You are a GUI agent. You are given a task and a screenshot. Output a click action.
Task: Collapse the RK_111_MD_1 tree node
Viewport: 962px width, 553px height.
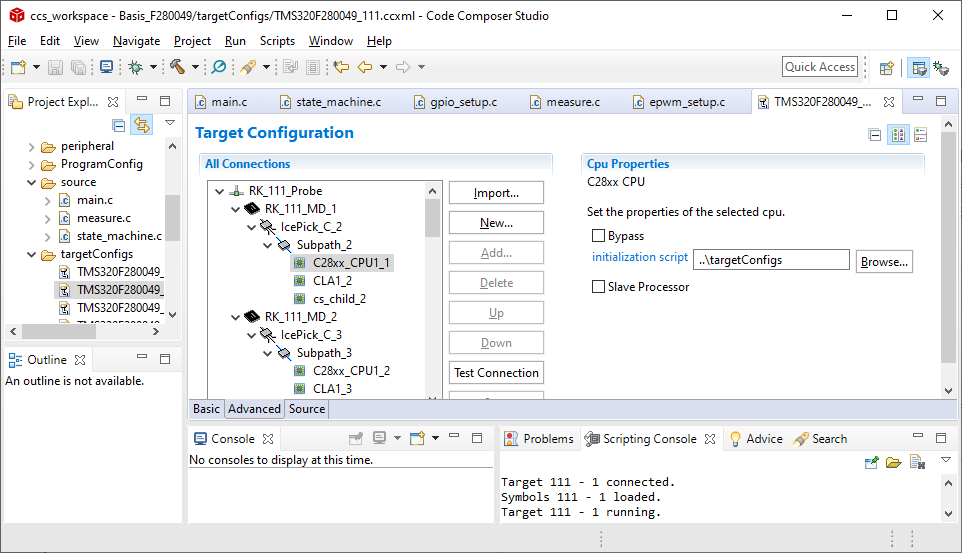236,209
